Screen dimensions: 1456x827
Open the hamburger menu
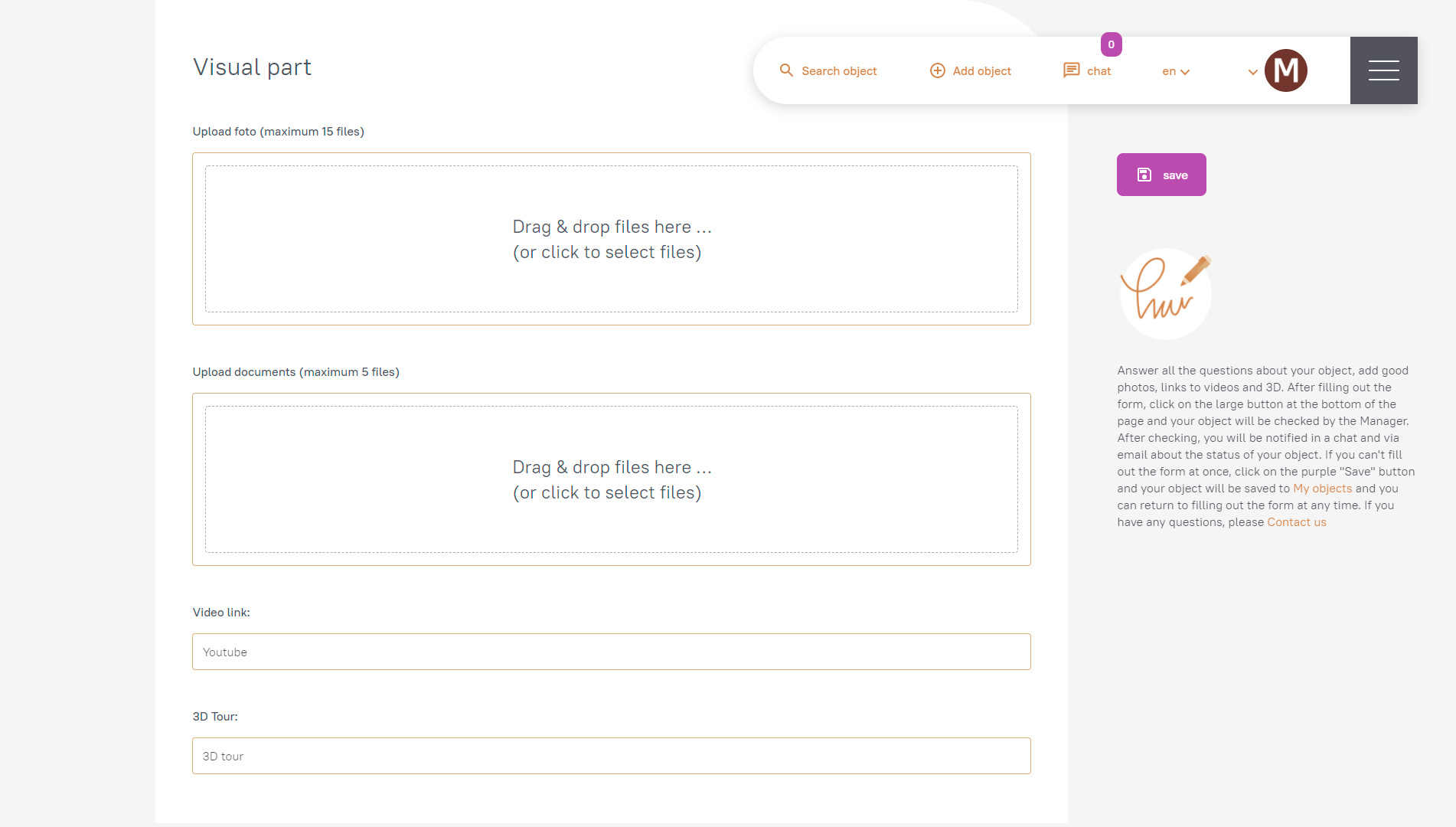click(x=1383, y=70)
